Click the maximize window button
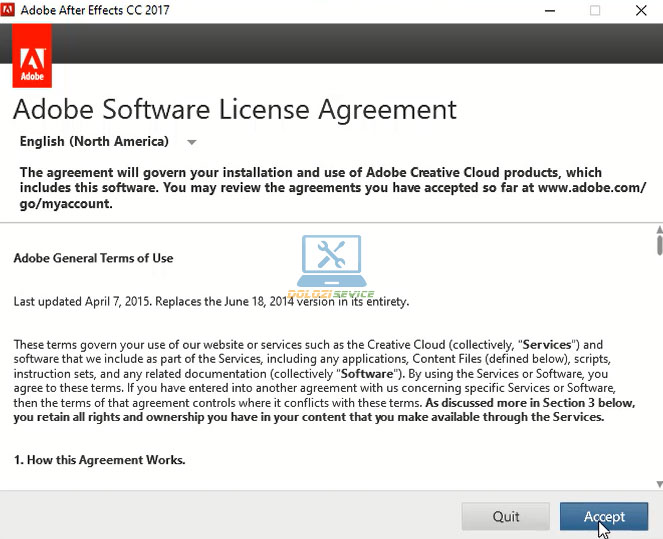This screenshot has height=539, width=663. click(x=595, y=11)
